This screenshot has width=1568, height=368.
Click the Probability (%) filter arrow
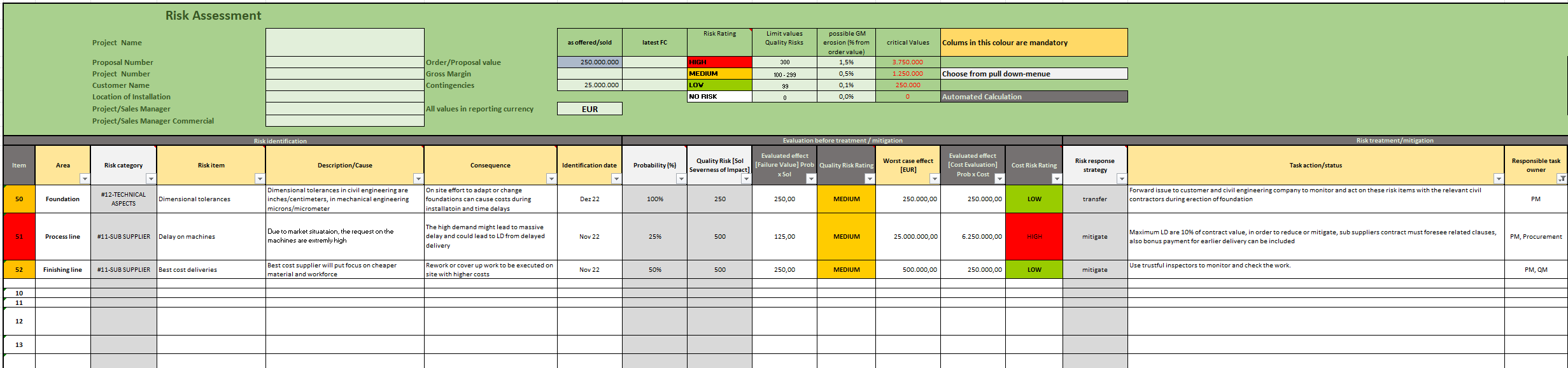(681, 179)
